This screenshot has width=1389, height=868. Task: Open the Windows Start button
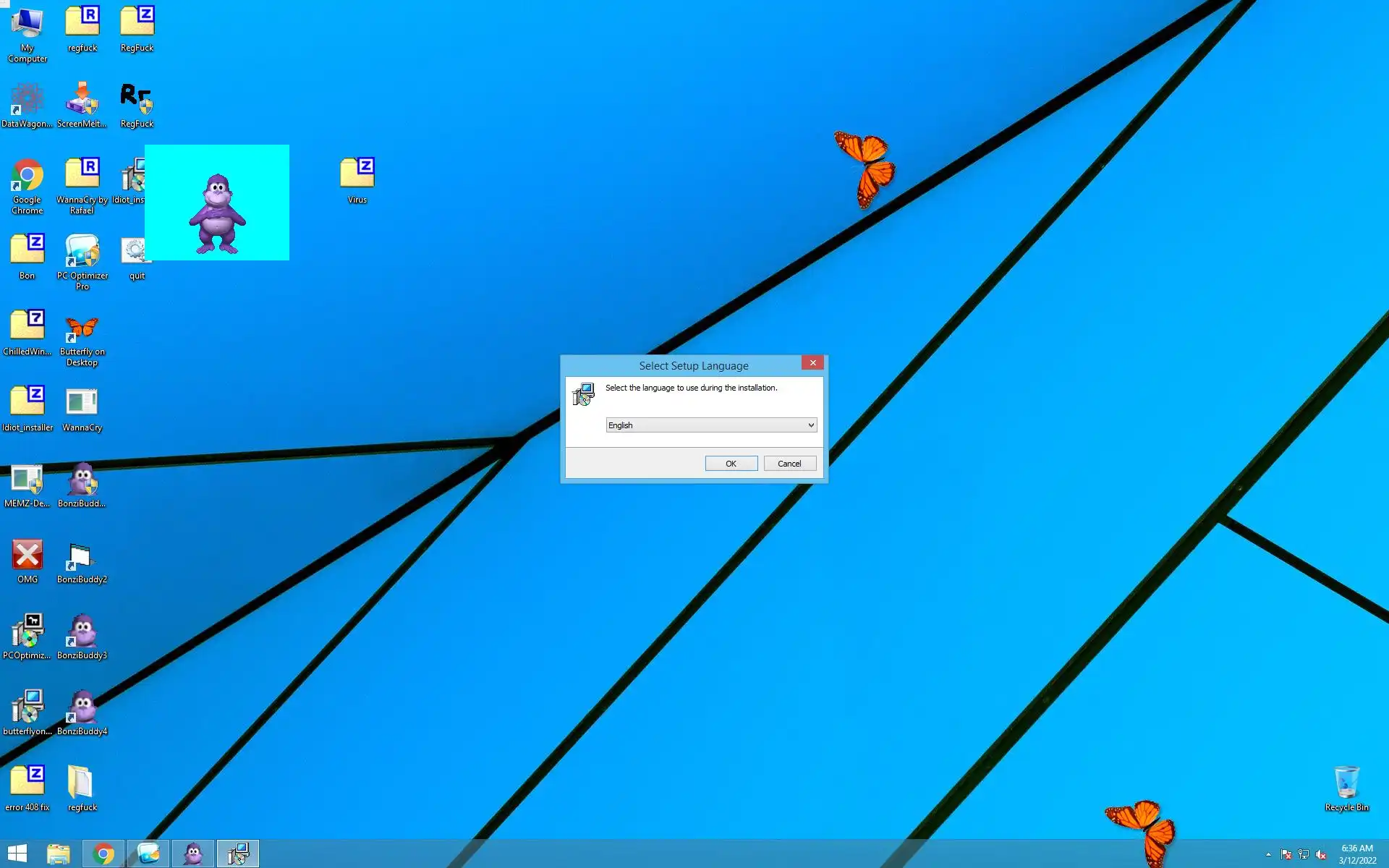pyautogui.click(x=17, y=854)
